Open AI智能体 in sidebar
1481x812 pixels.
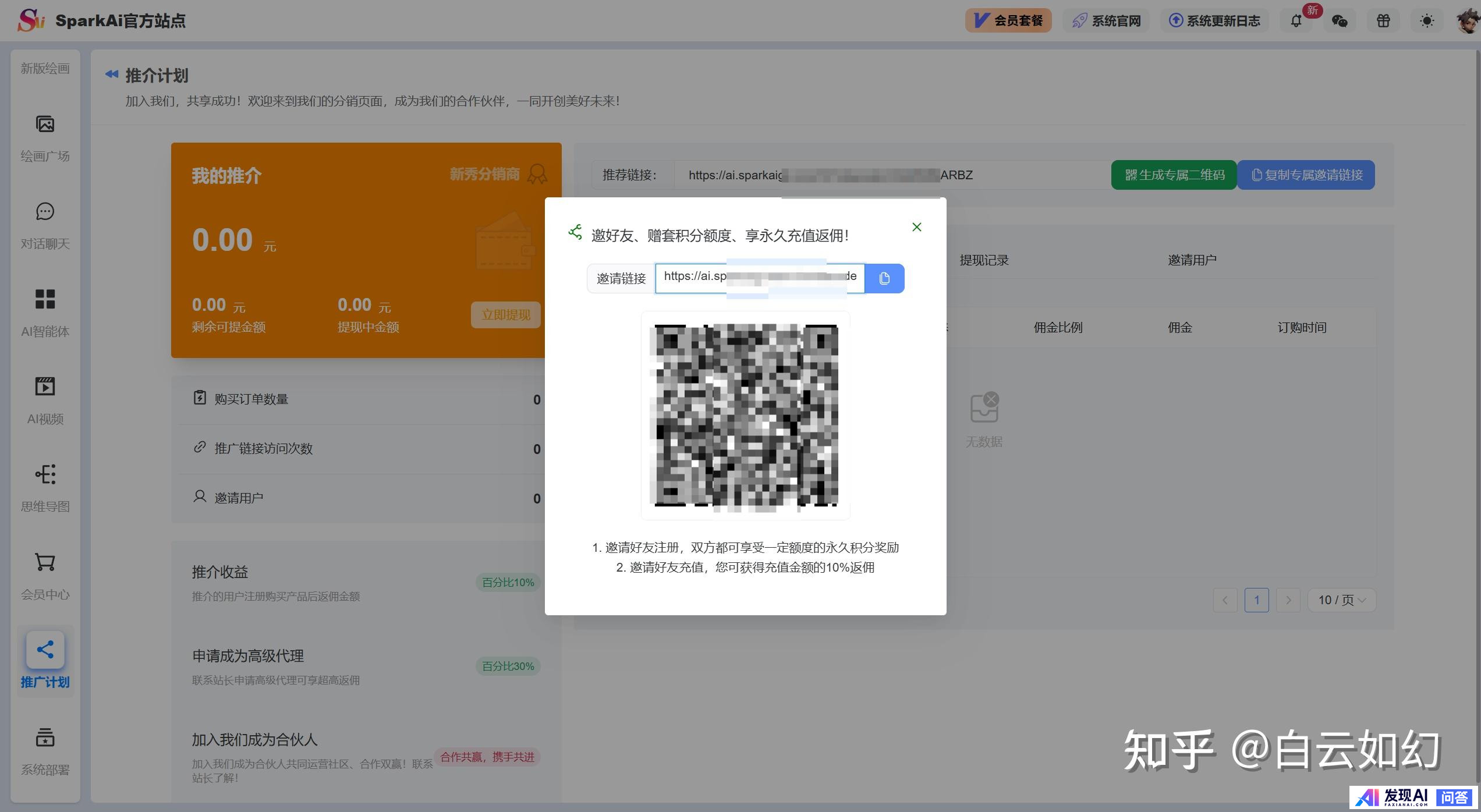tap(45, 314)
